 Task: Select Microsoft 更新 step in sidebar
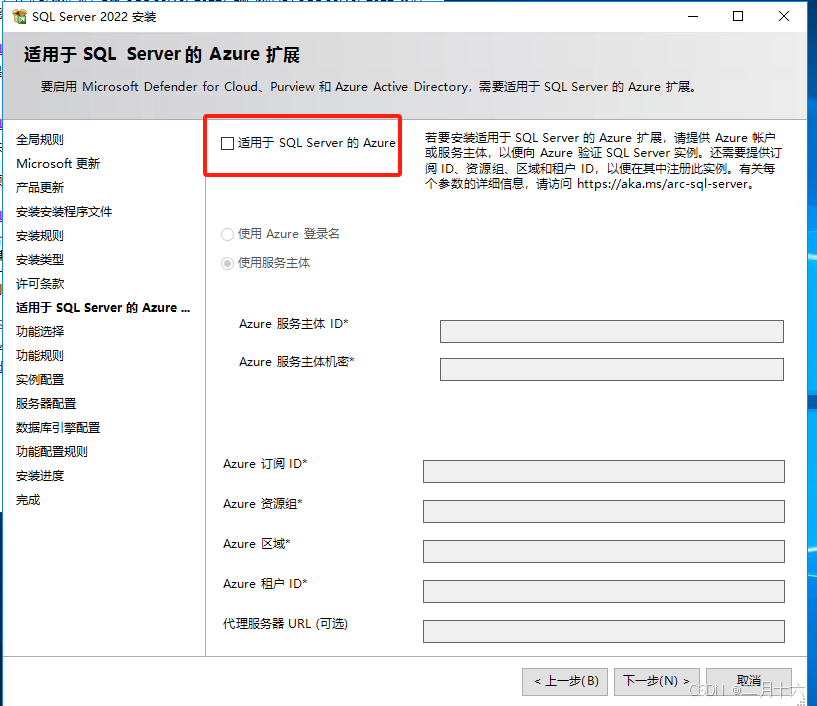[x=58, y=164]
